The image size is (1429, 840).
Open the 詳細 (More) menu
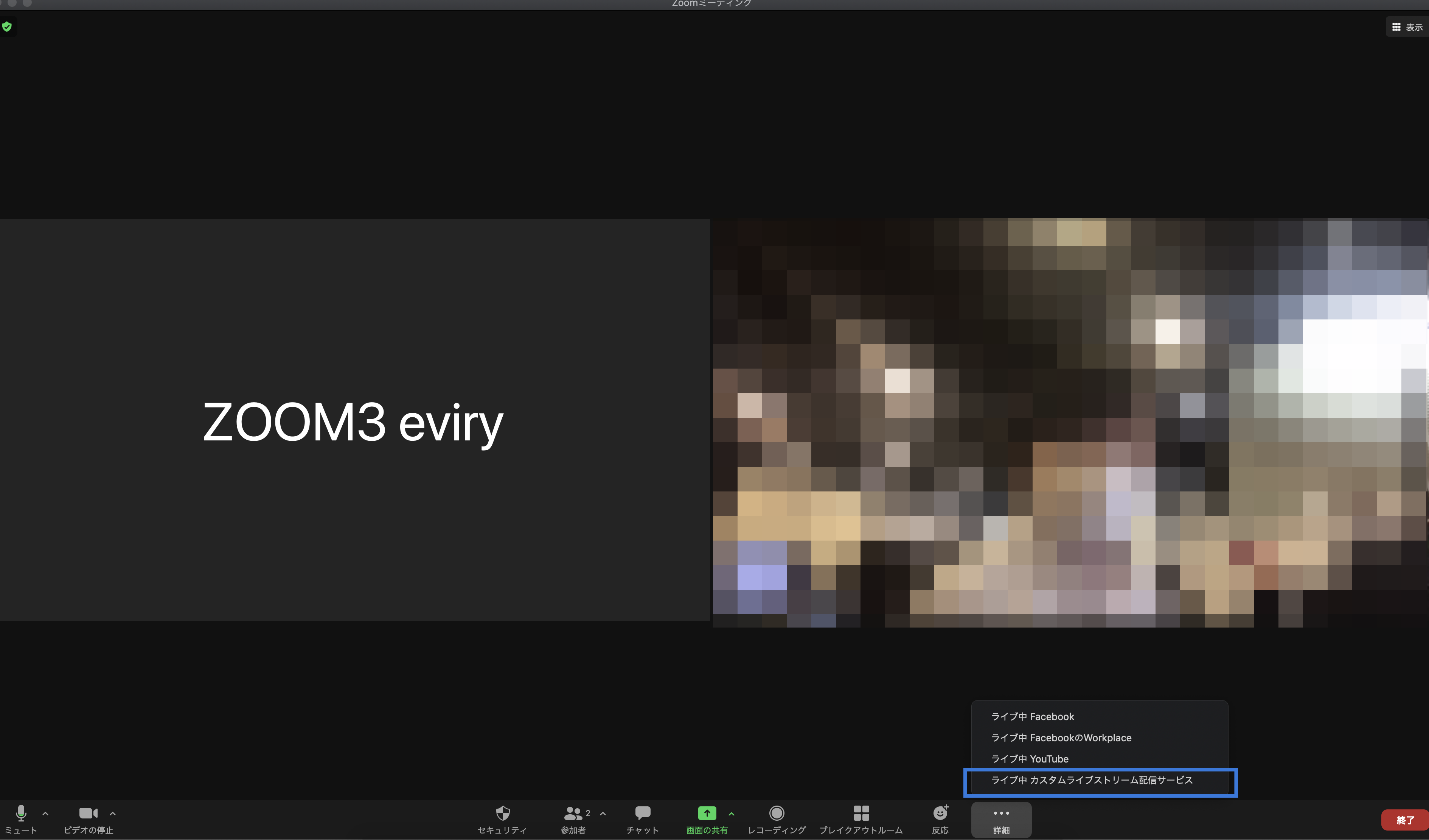(x=1001, y=819)
